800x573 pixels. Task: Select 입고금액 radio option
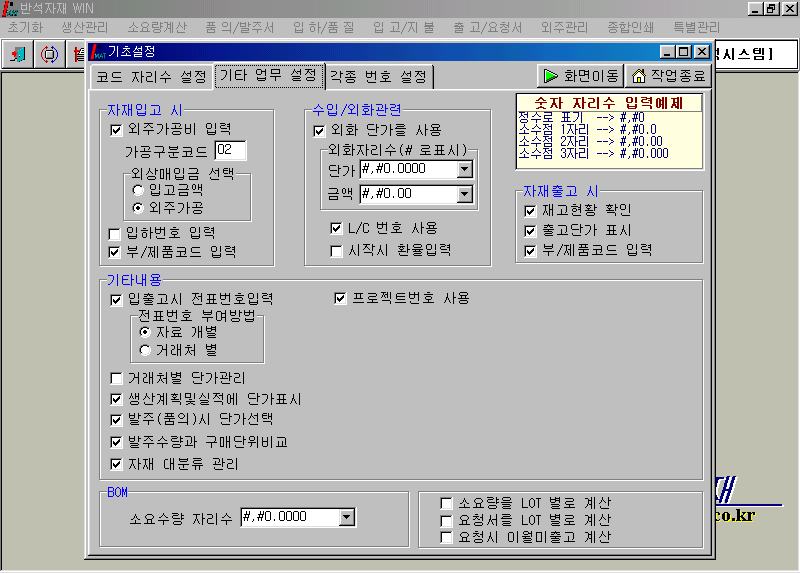[138, 190]
